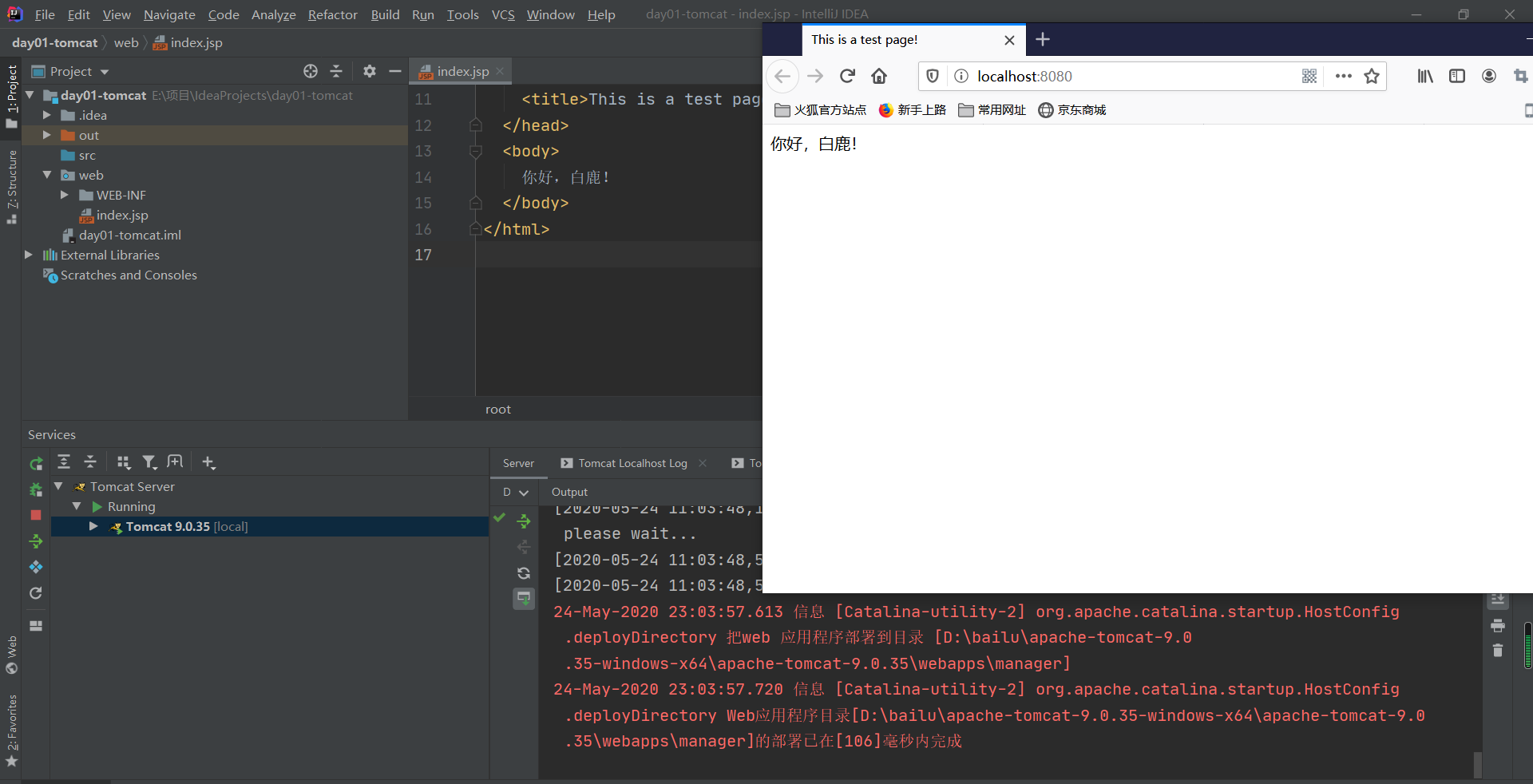
Task: Expand the Tomcat 9.0.35 [local] node
Action: tap(93, 526)
